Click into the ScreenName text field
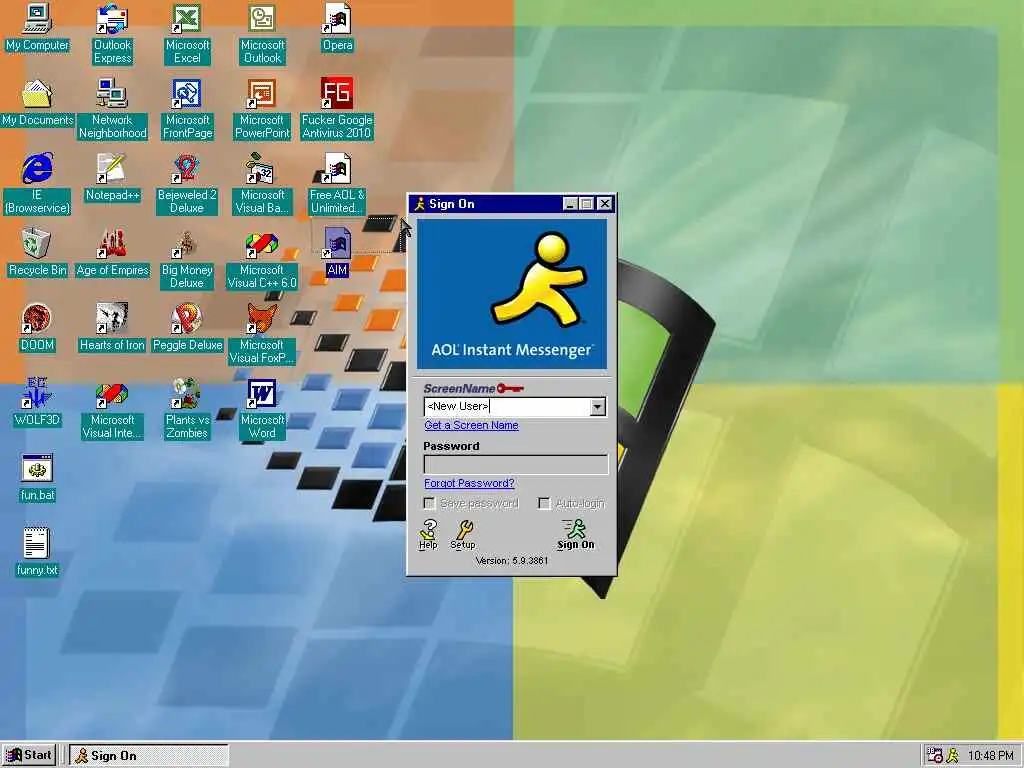Screen dimensions: 1024x768 [x=507, y=407]
